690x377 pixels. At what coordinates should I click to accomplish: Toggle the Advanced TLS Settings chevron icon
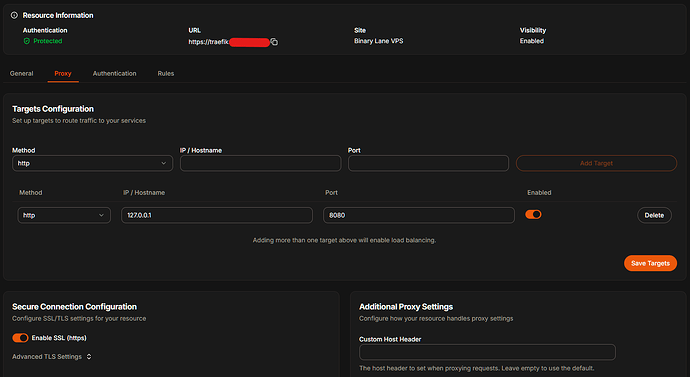click(x=89, y=356)
